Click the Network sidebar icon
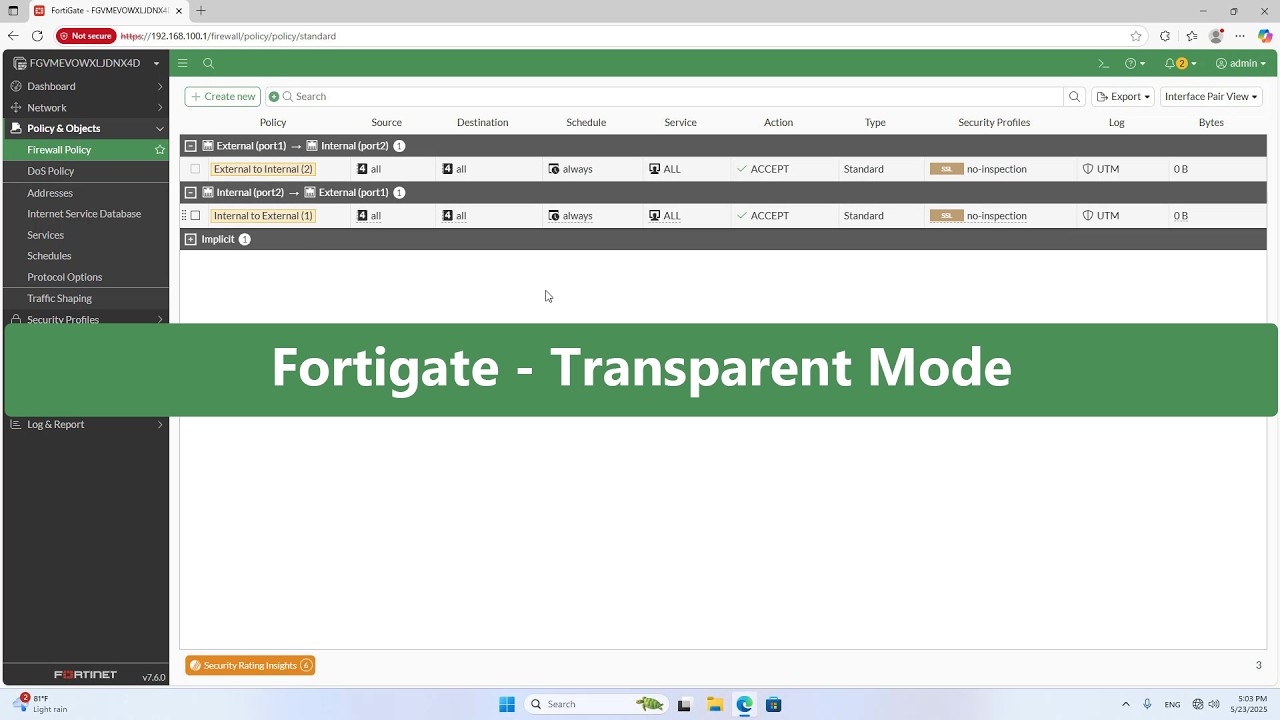Screen dimensions: 1280x720 click(16, 107)
